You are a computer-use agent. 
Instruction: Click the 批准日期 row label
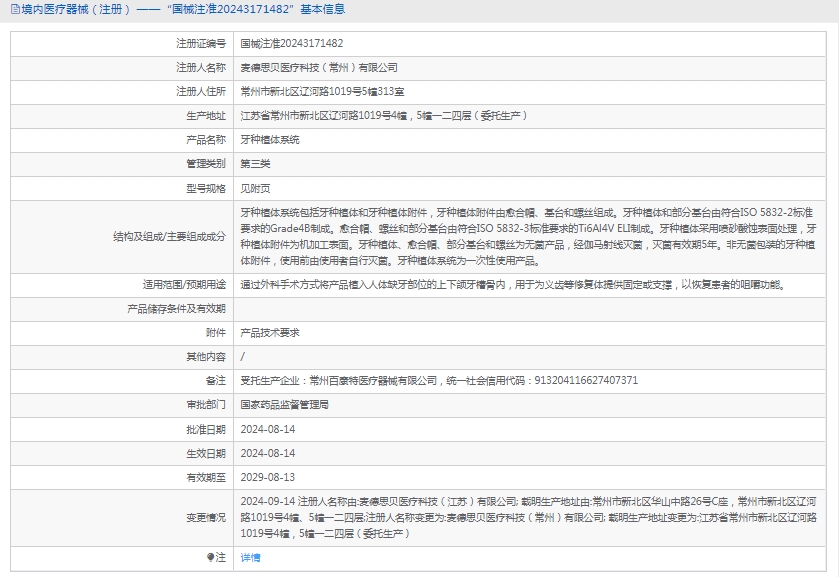(206, 428)
